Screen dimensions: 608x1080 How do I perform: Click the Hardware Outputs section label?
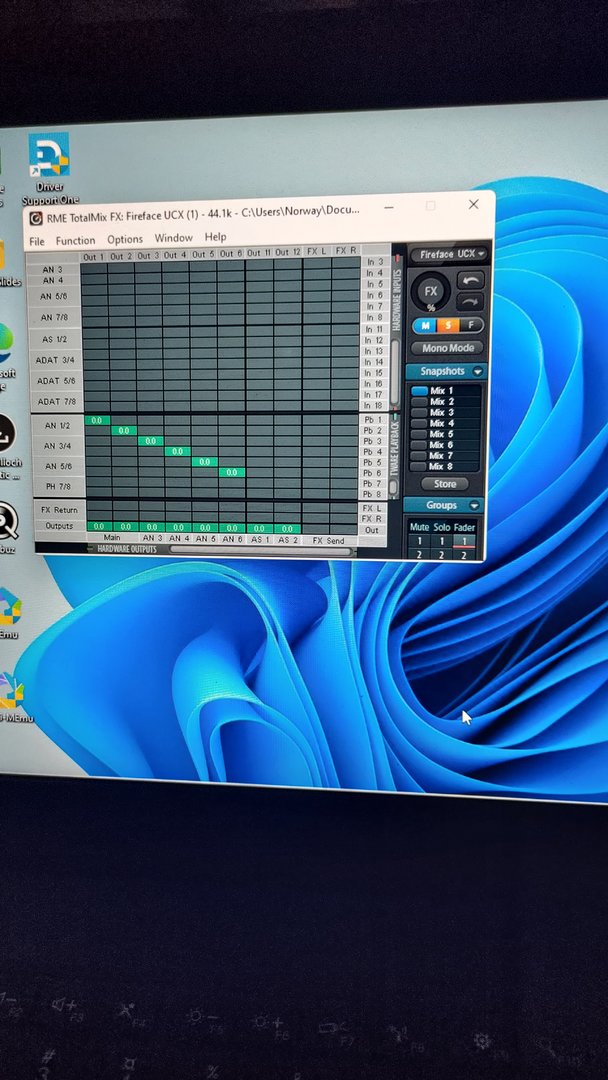point(127,550)
